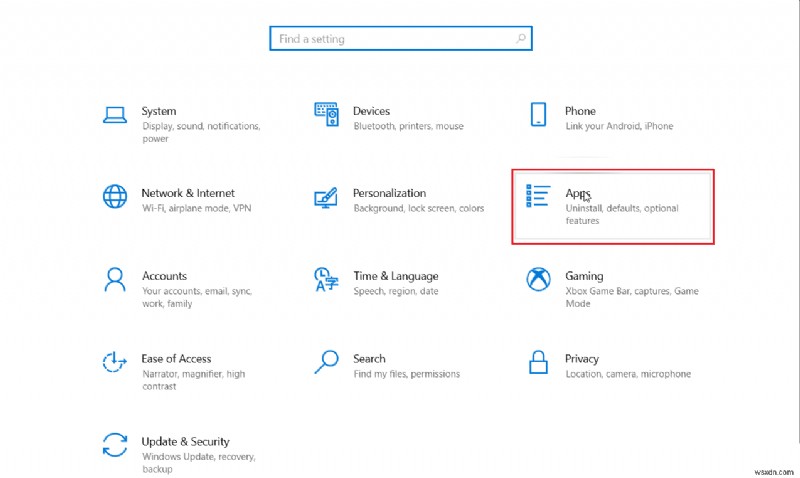800x478 pixels.
Task: Open the Devices keyboard-and-speaker icon
Action: (x=327, y=114)
